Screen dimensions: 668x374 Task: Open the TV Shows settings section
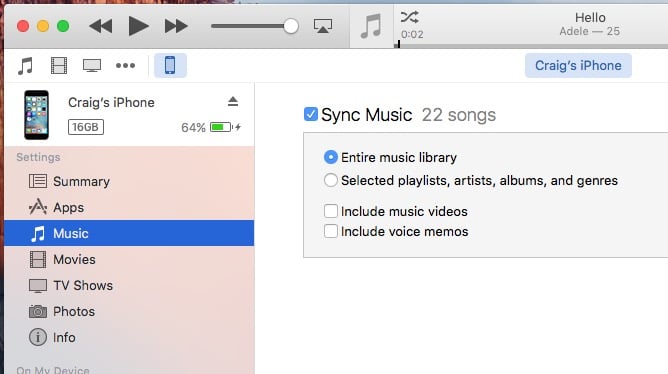129,285
